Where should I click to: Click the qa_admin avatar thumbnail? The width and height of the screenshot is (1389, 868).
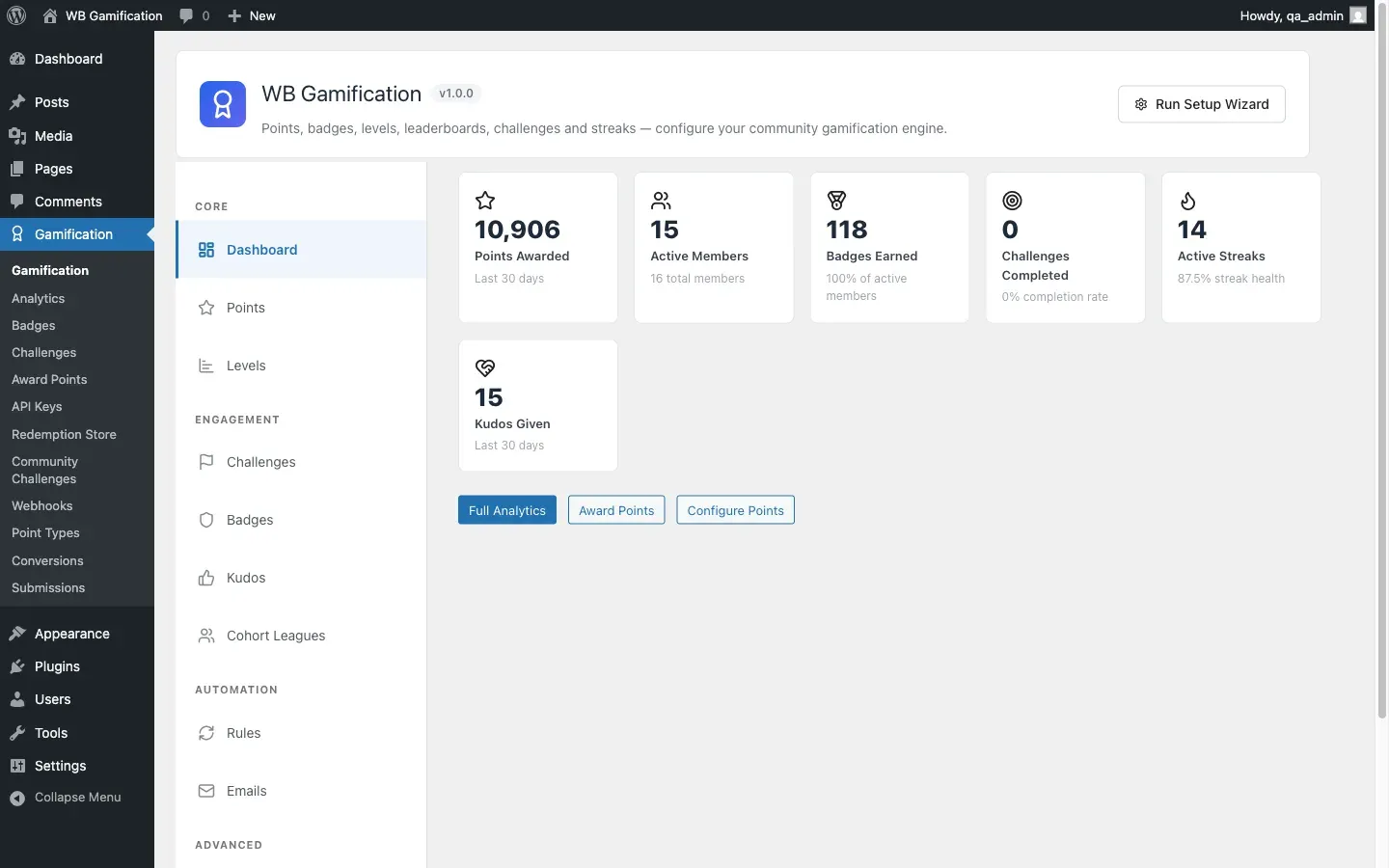(1358, 15)
